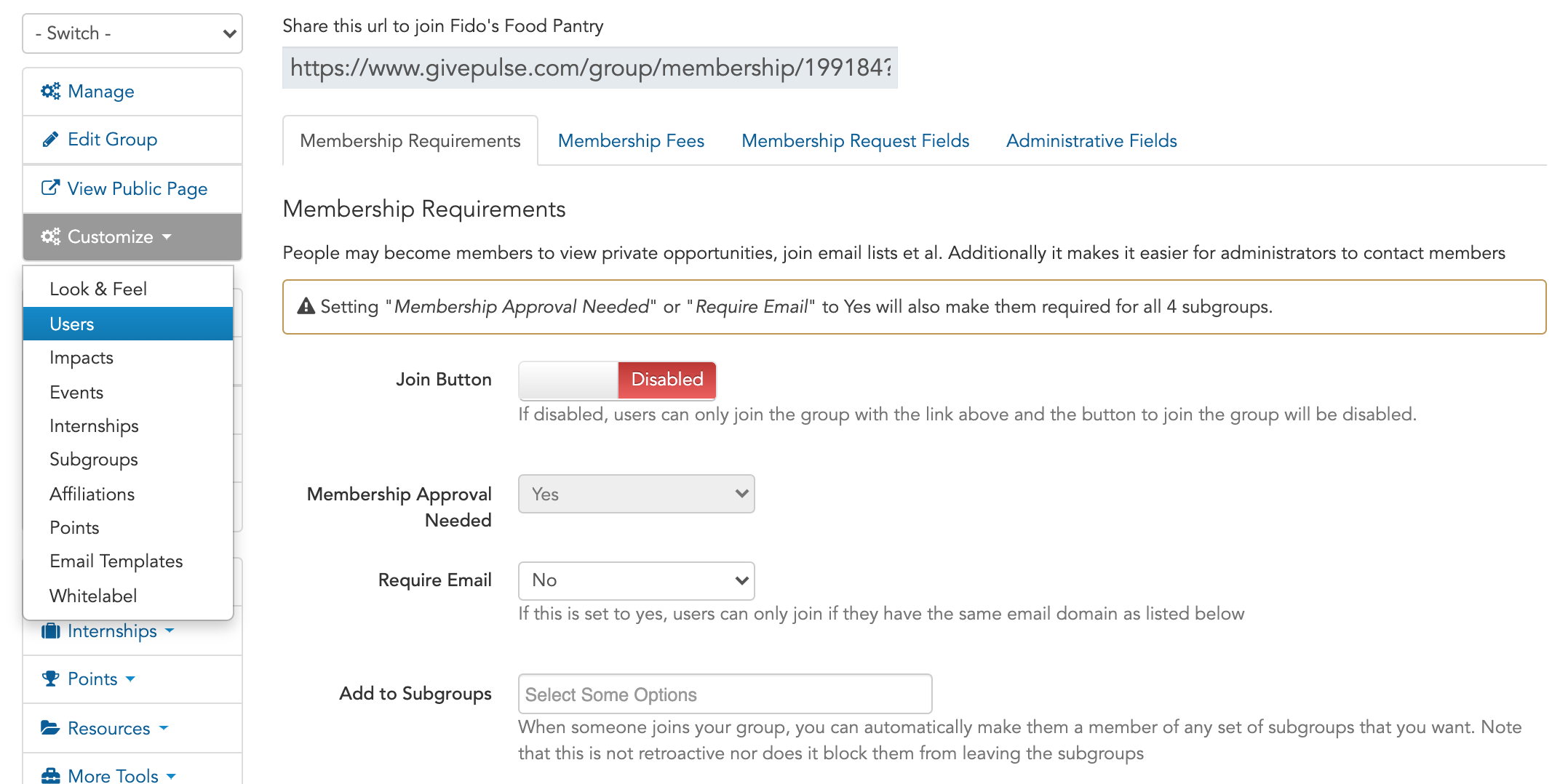
Task: Expand the Points sidebar menu
Action: 132,679
